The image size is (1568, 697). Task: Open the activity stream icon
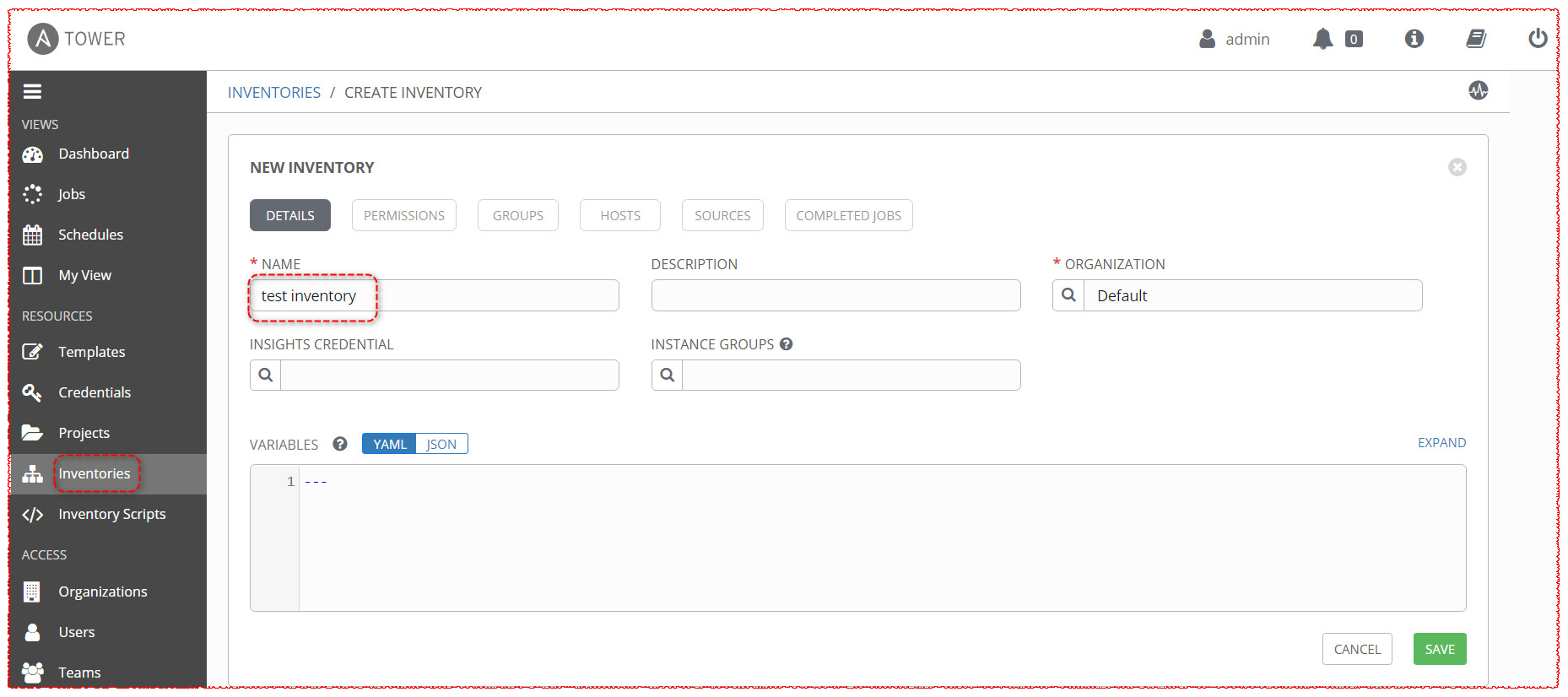pyautogui.click(x=1478, y=90)
